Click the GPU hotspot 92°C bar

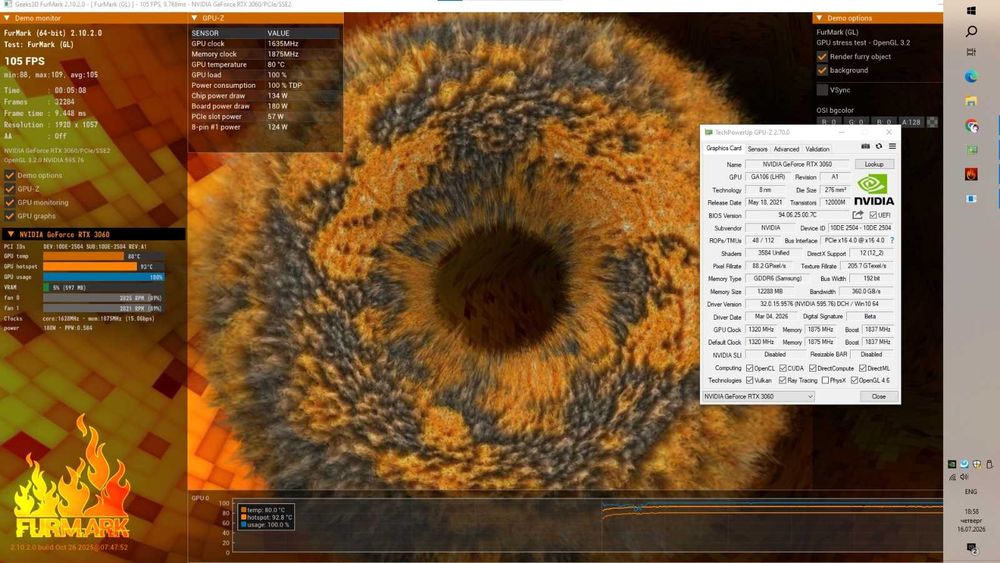[103, 267]
